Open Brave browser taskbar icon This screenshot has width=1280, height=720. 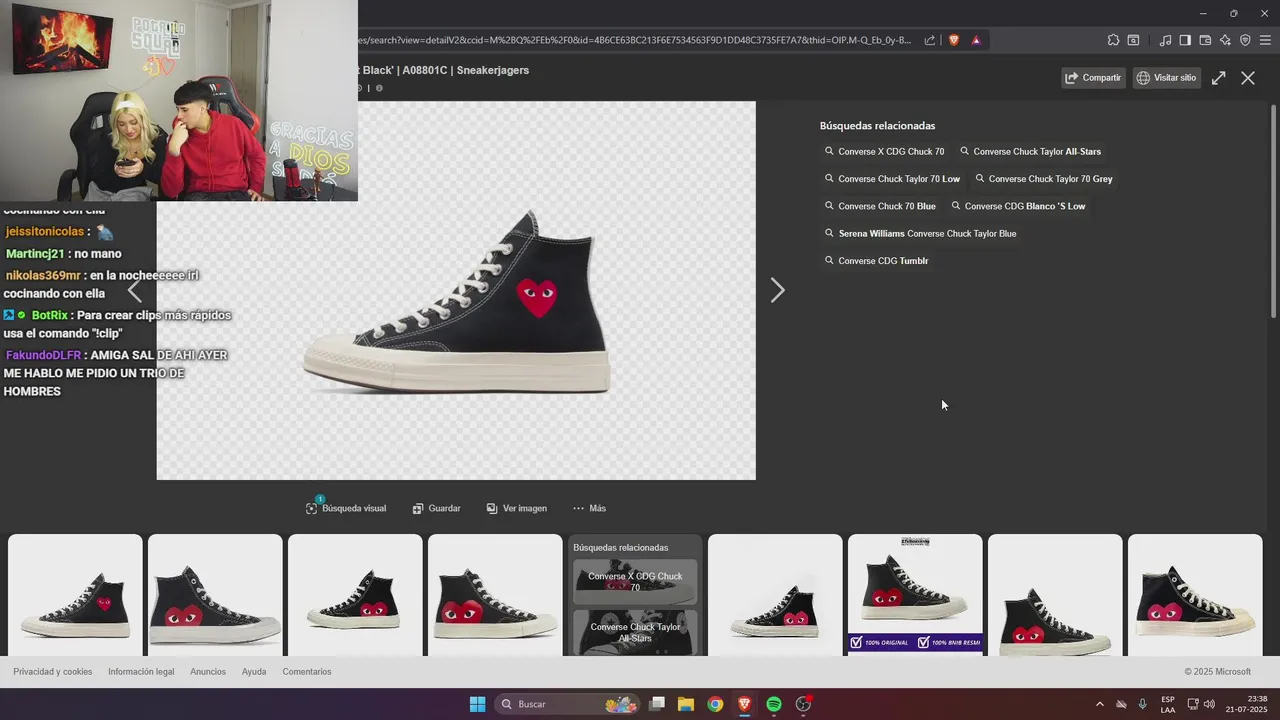(x=744, y=704)
